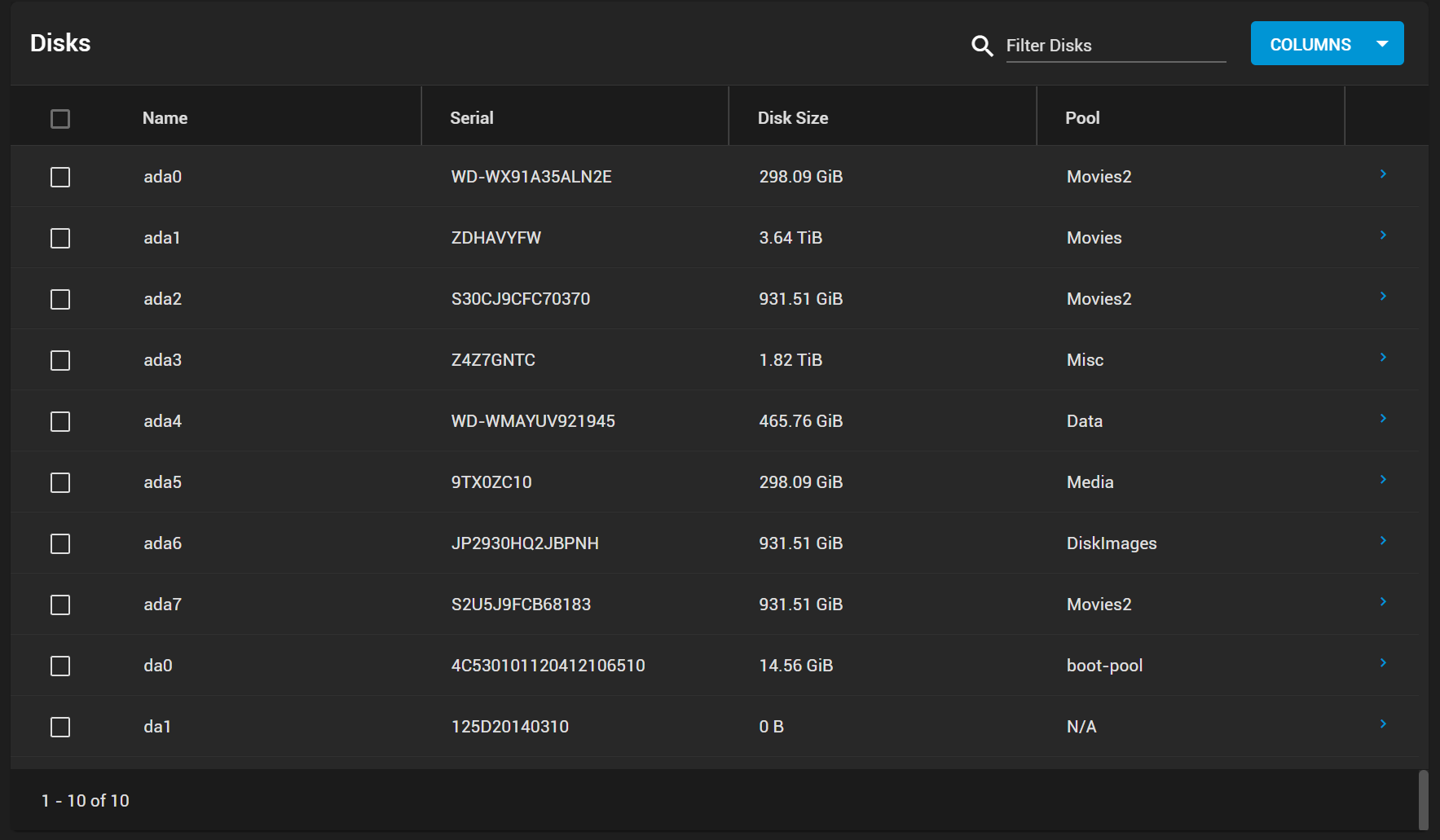The height and width of the screenshot is (840, 1440).
Task: Click the 465.76 GiB disk size
Action: click(x=801, y=421)
